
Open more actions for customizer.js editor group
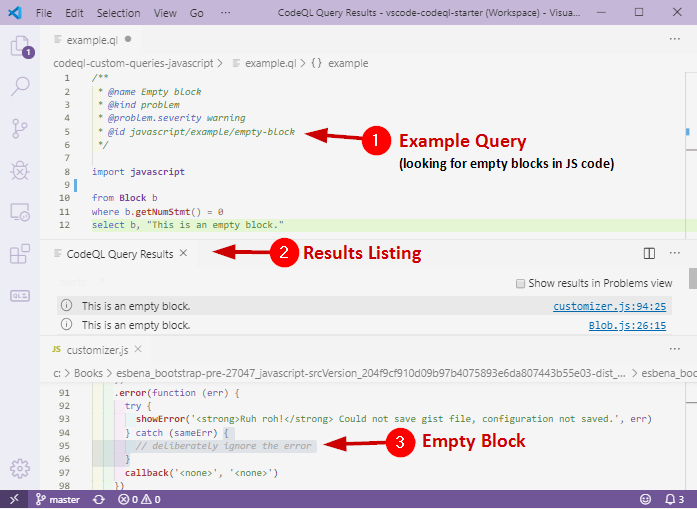point(675,349)
